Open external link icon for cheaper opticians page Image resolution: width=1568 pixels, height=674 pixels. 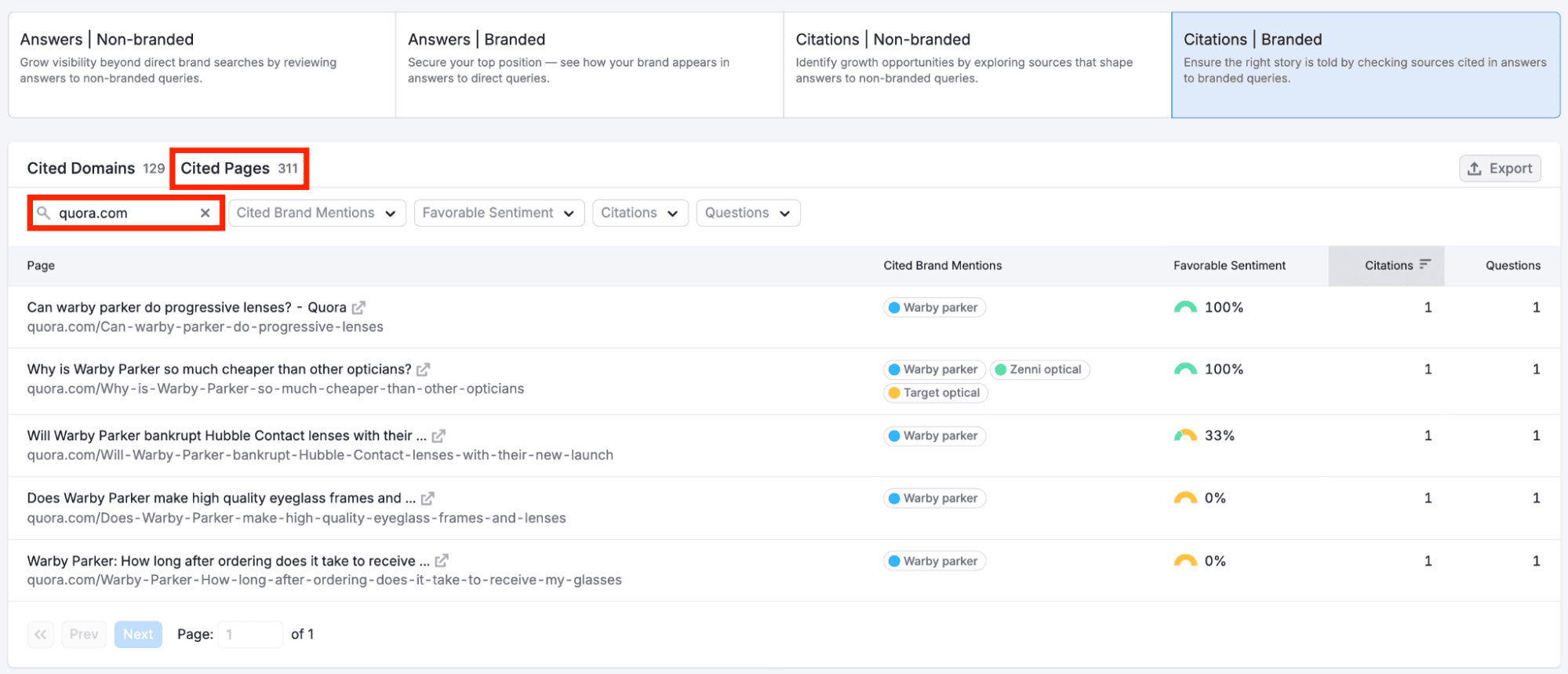click(x=424, y=370)
